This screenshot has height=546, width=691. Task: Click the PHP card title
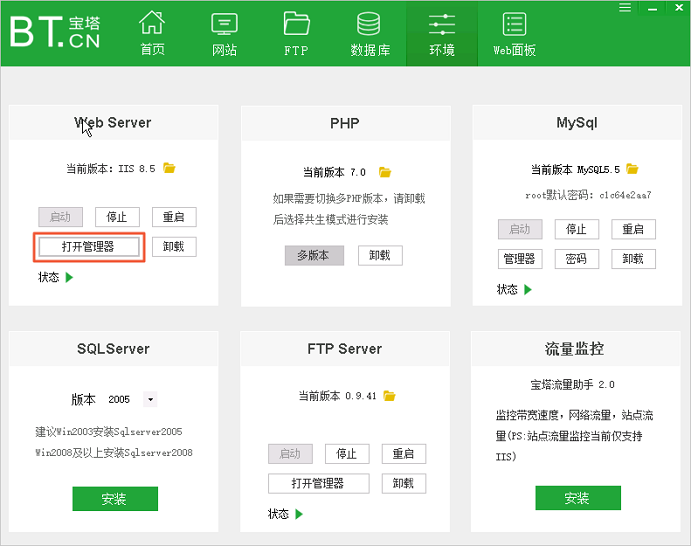point(345,123)
